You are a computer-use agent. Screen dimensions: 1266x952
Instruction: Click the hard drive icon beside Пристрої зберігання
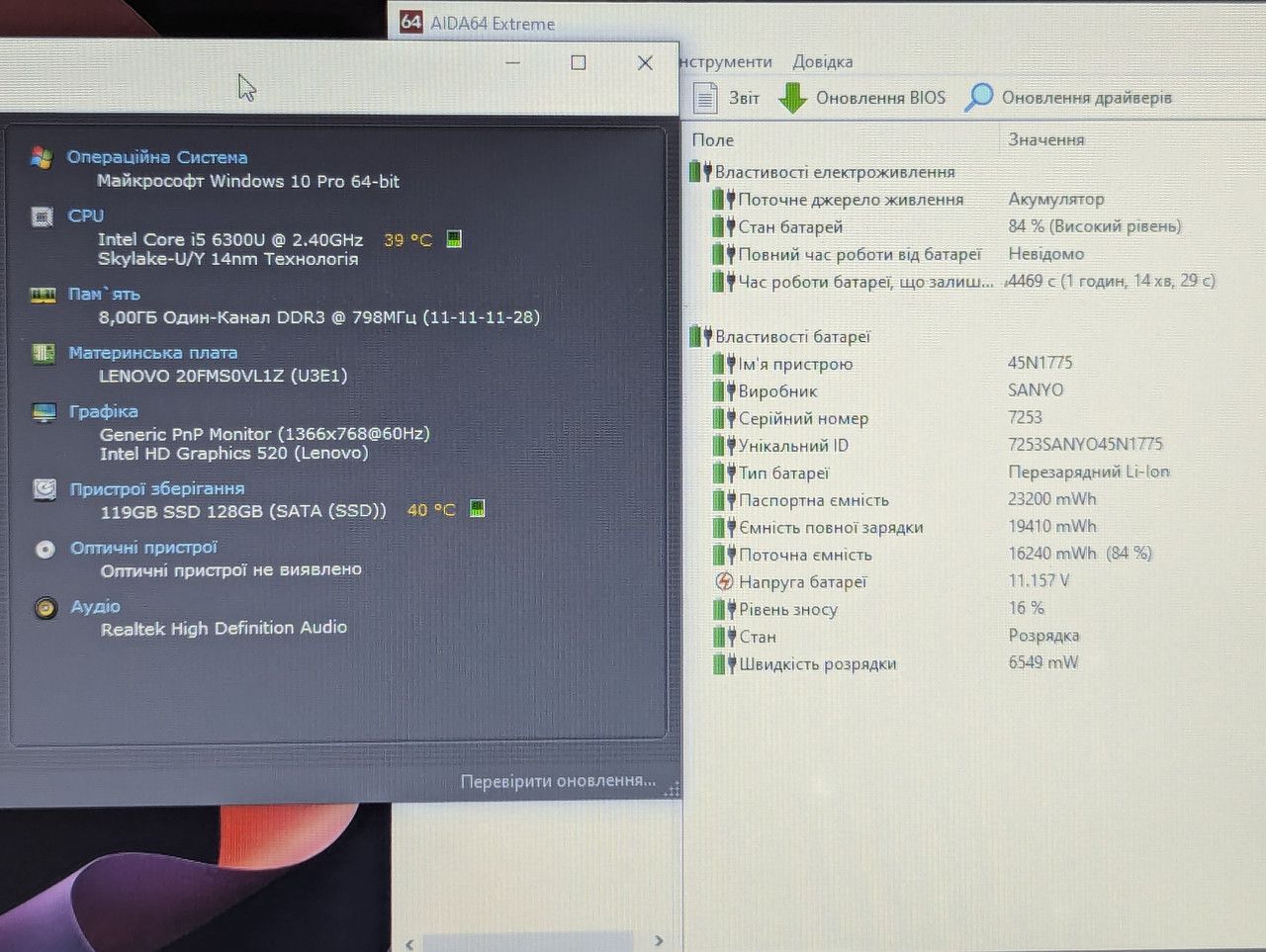(x=45, y=489)
